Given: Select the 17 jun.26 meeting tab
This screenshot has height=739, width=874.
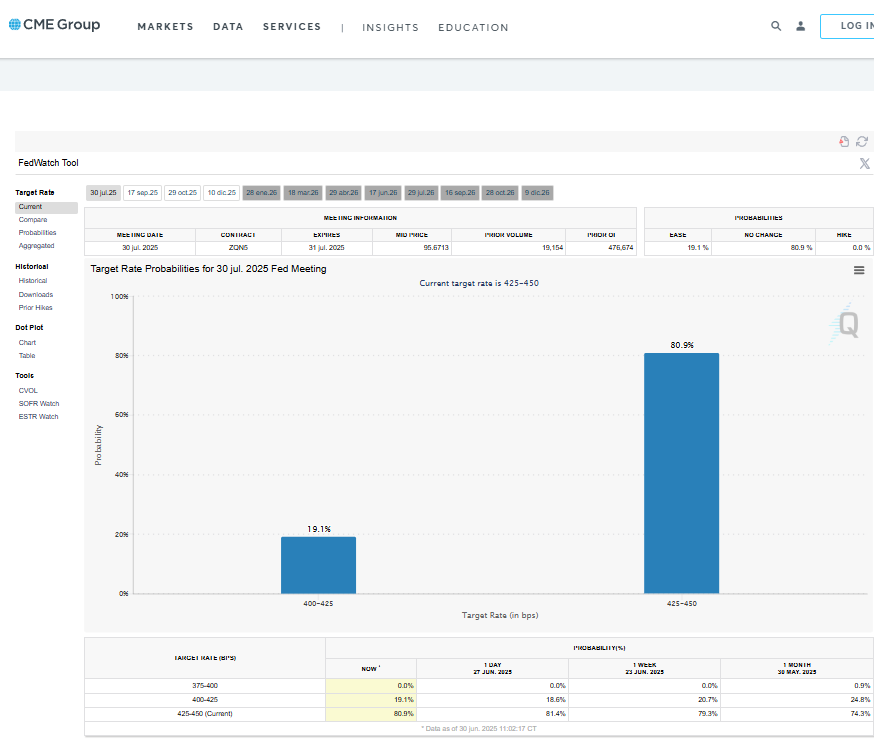Looking at the screenshot, I should pos(383,193).
